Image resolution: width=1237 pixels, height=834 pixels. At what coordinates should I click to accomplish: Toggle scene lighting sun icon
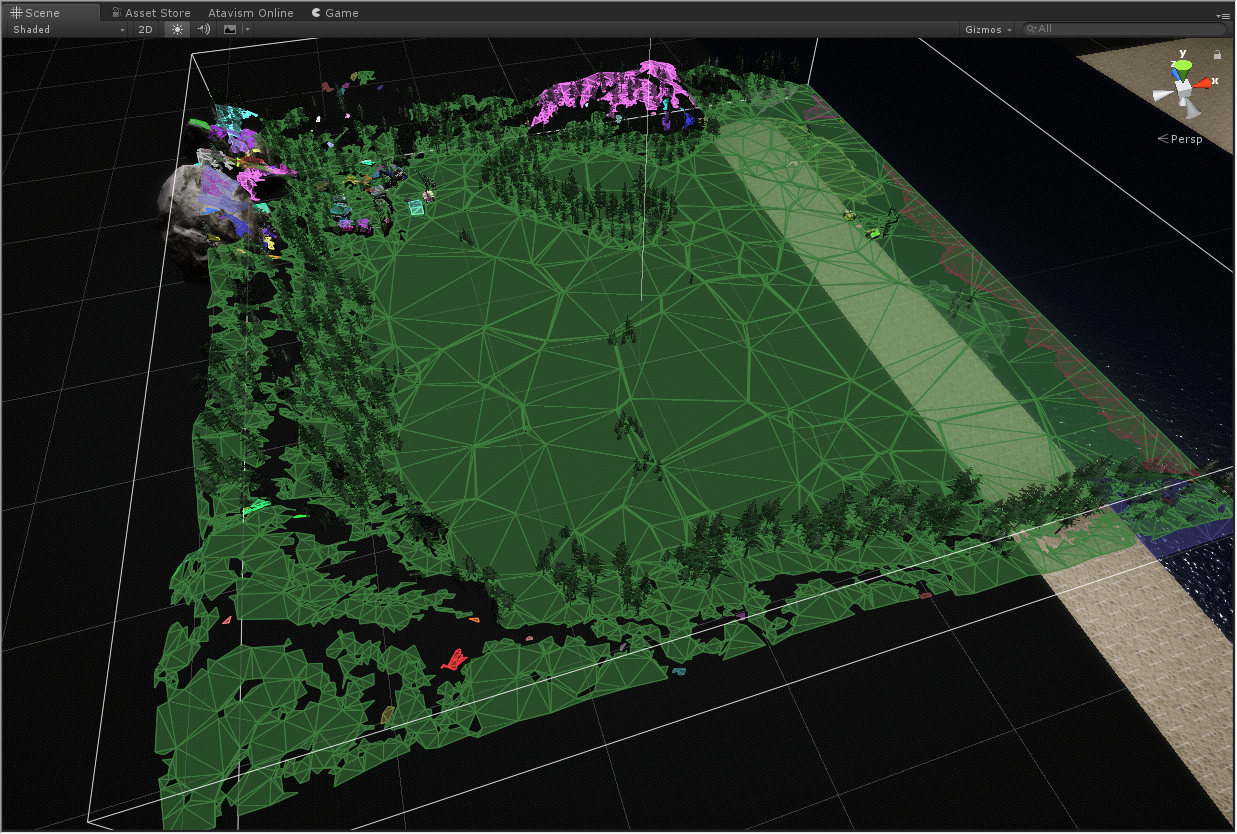pyautogui.click(x=177, y=29)
